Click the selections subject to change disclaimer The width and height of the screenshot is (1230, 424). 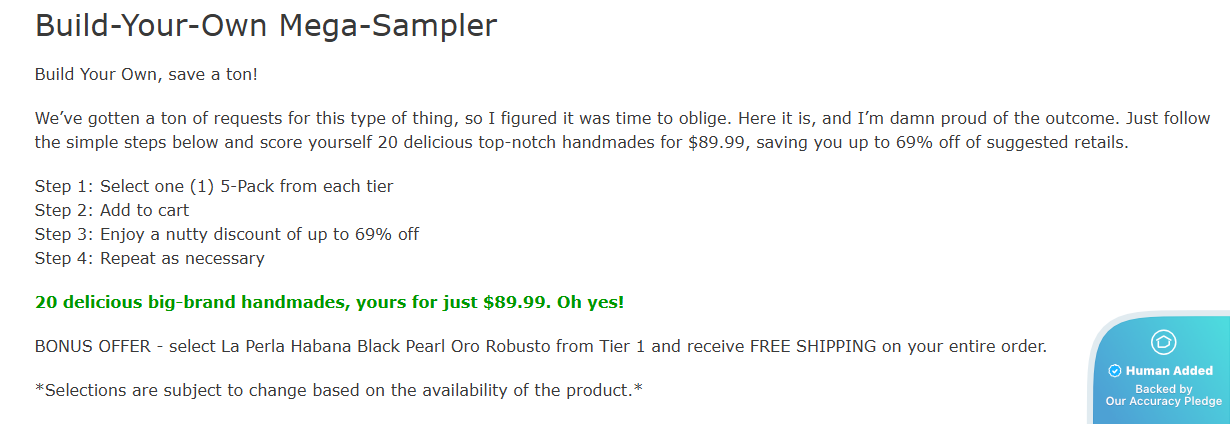pyautogui.click(x=338, y=390)
